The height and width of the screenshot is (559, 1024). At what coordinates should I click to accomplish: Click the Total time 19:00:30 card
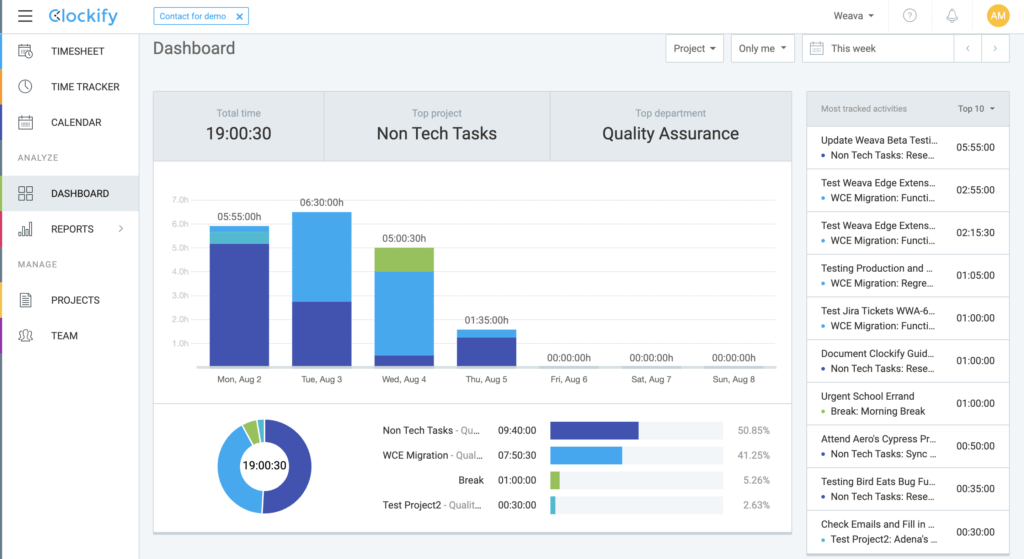(x=238, y=126)
